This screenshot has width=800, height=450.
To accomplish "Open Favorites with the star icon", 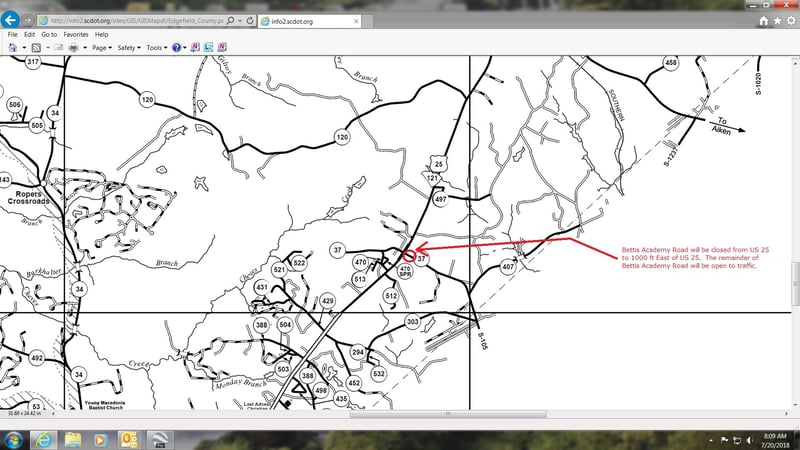I will [x=777, y=21].
